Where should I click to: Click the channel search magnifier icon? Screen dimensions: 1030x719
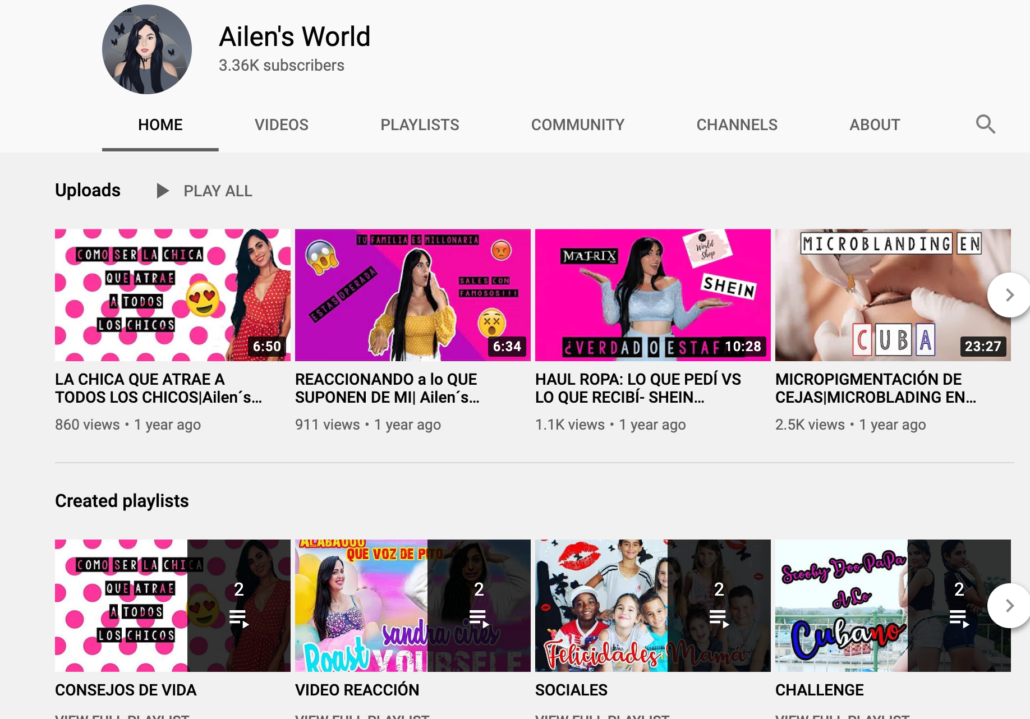[x=985, y=124]
